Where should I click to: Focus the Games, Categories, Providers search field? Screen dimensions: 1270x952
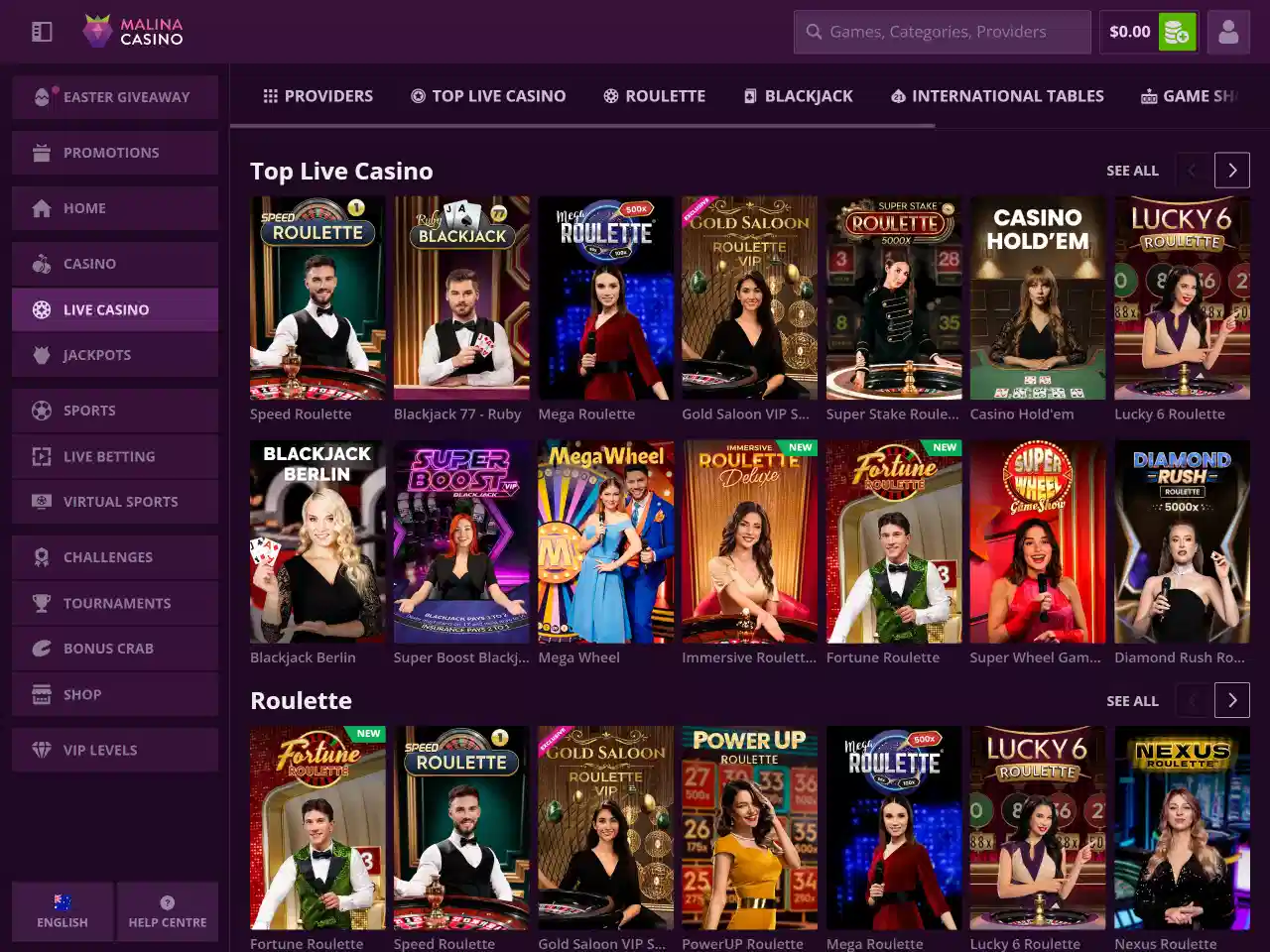coord(943,32)
